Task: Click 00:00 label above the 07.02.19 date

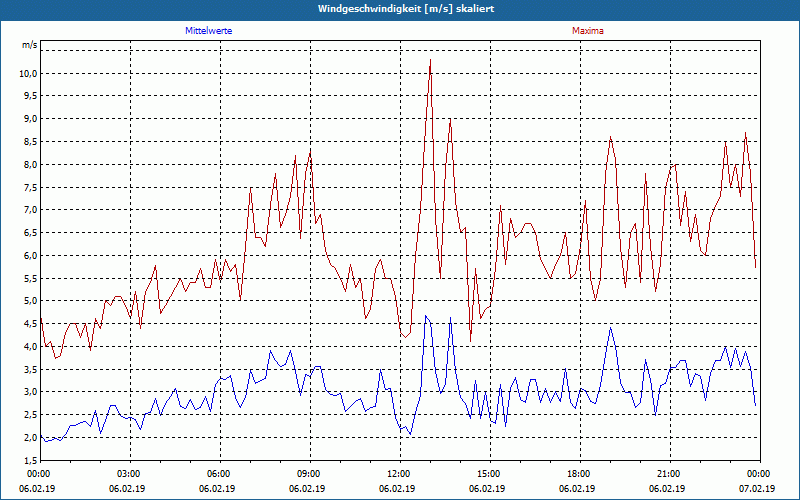Action: [x=760, y=474]
